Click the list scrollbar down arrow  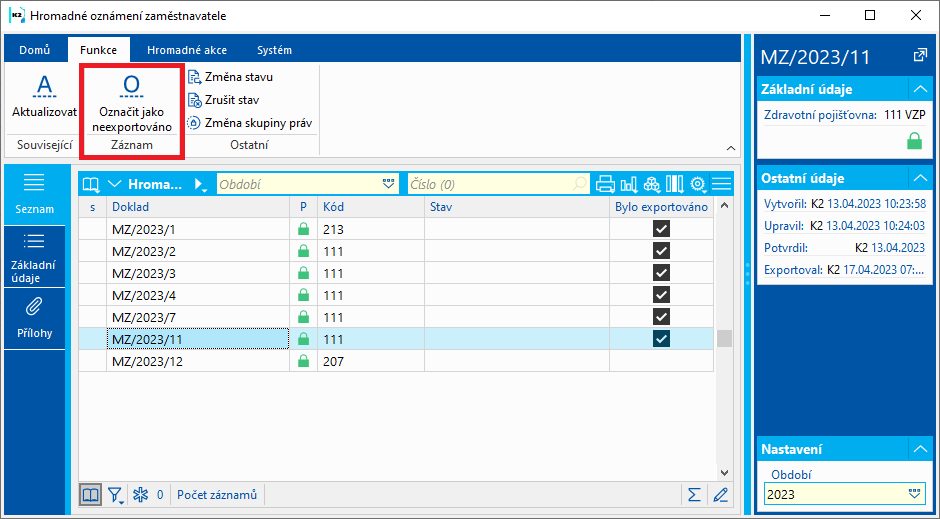724,473
